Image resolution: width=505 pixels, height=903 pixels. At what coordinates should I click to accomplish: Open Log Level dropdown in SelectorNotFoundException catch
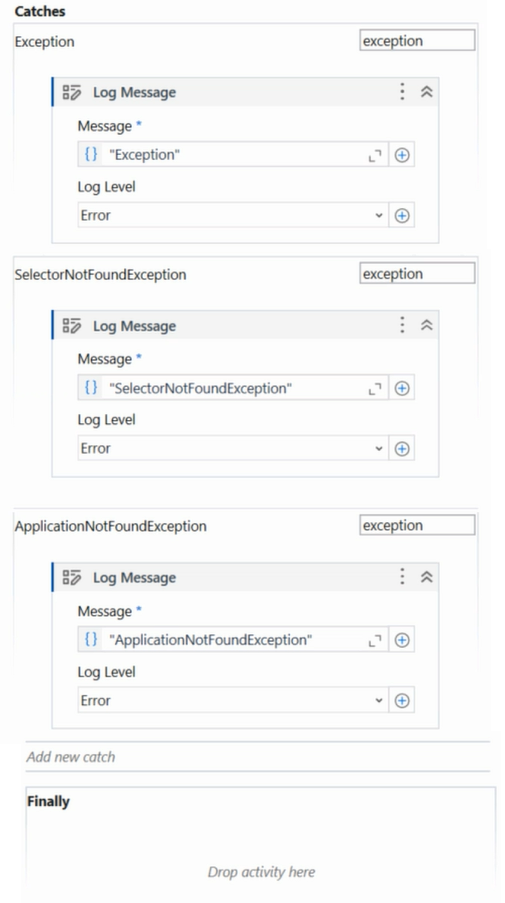[x=233, y=448]
